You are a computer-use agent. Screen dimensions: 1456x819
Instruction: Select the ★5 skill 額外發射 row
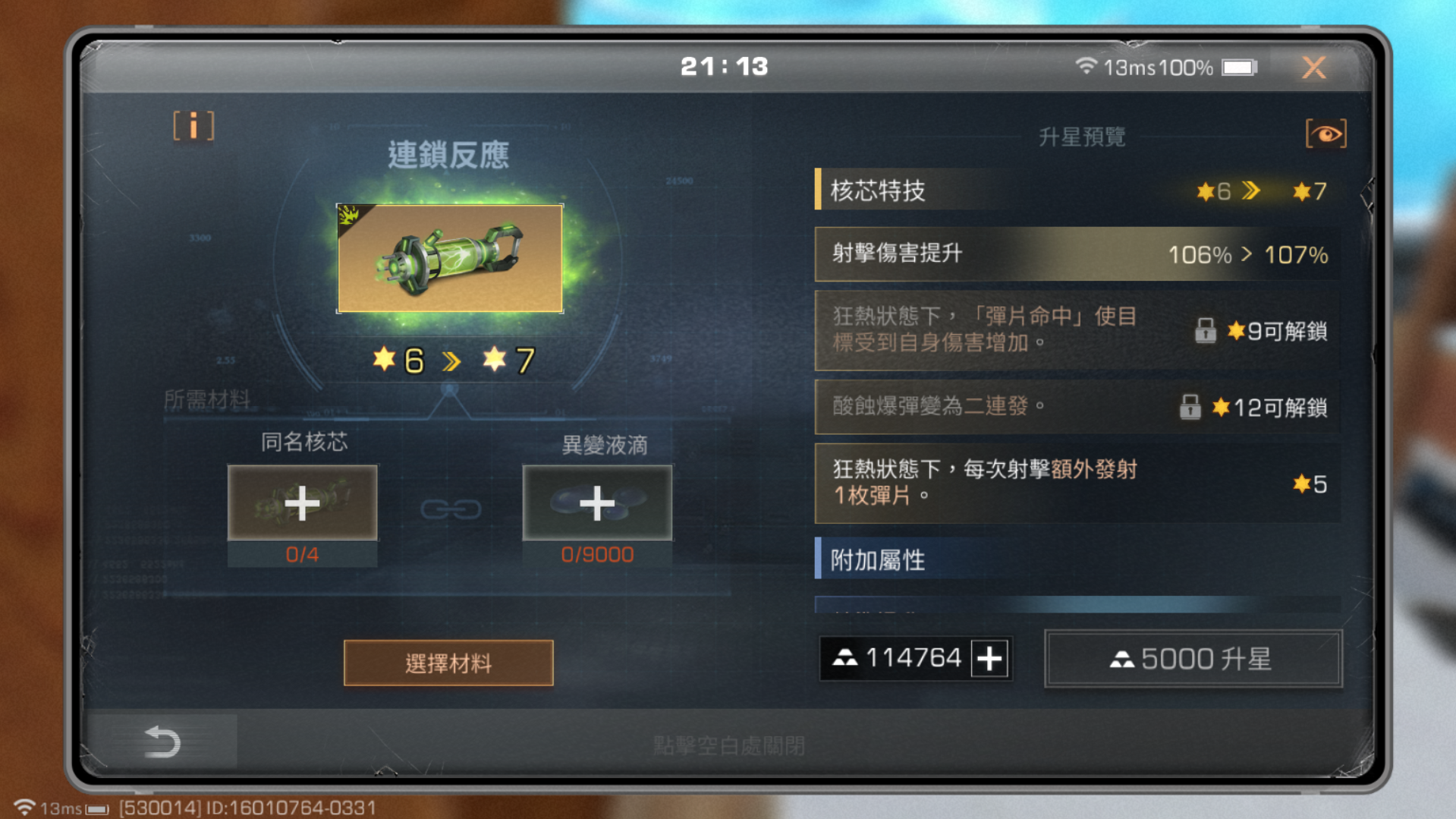pyautogui.click(x=1077, y=484)
